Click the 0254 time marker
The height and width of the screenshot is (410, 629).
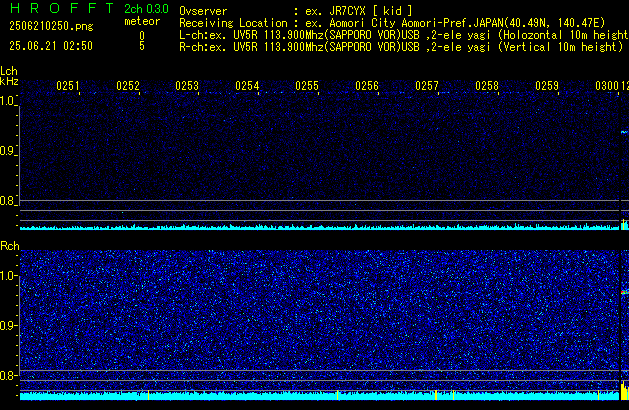coord(247,86)
